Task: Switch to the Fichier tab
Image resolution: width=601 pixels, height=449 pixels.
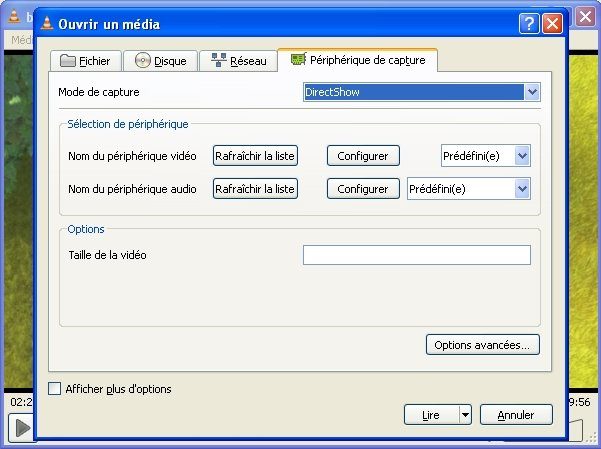Action: pos(86,61)
